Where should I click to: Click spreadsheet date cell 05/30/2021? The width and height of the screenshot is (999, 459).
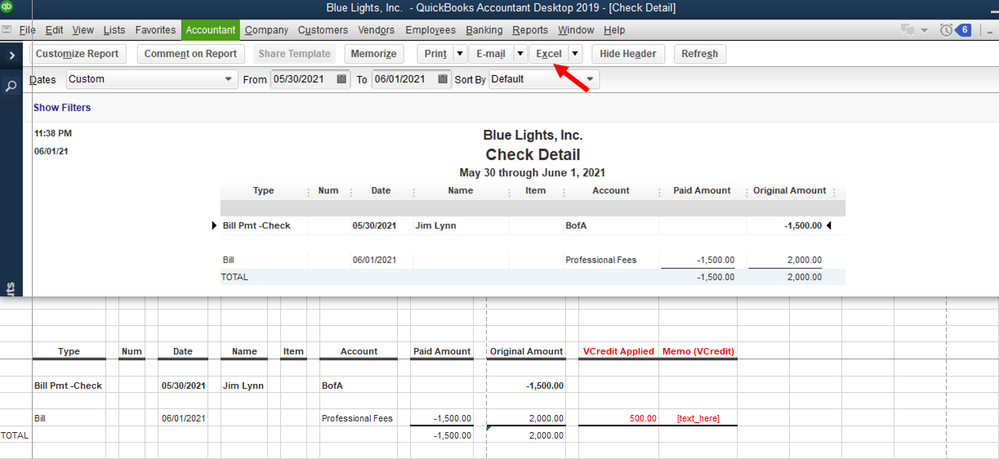(183, 386)
